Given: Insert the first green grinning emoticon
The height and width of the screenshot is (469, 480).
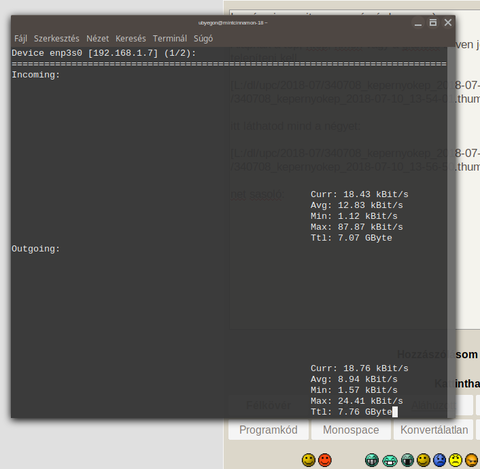Looking at the screenshot, I should click(372, 460).
